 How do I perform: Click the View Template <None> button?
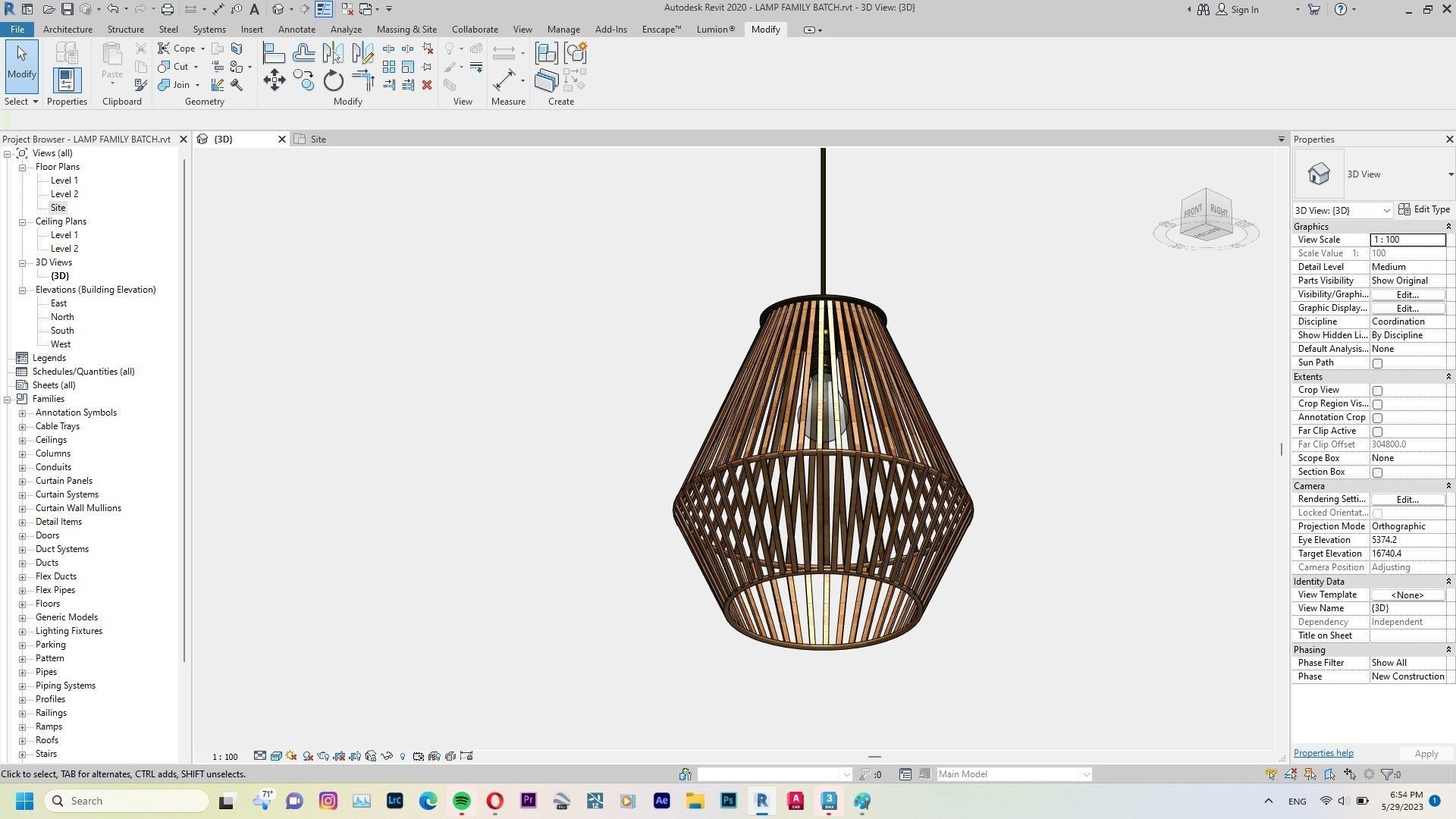pos(1407,595)
